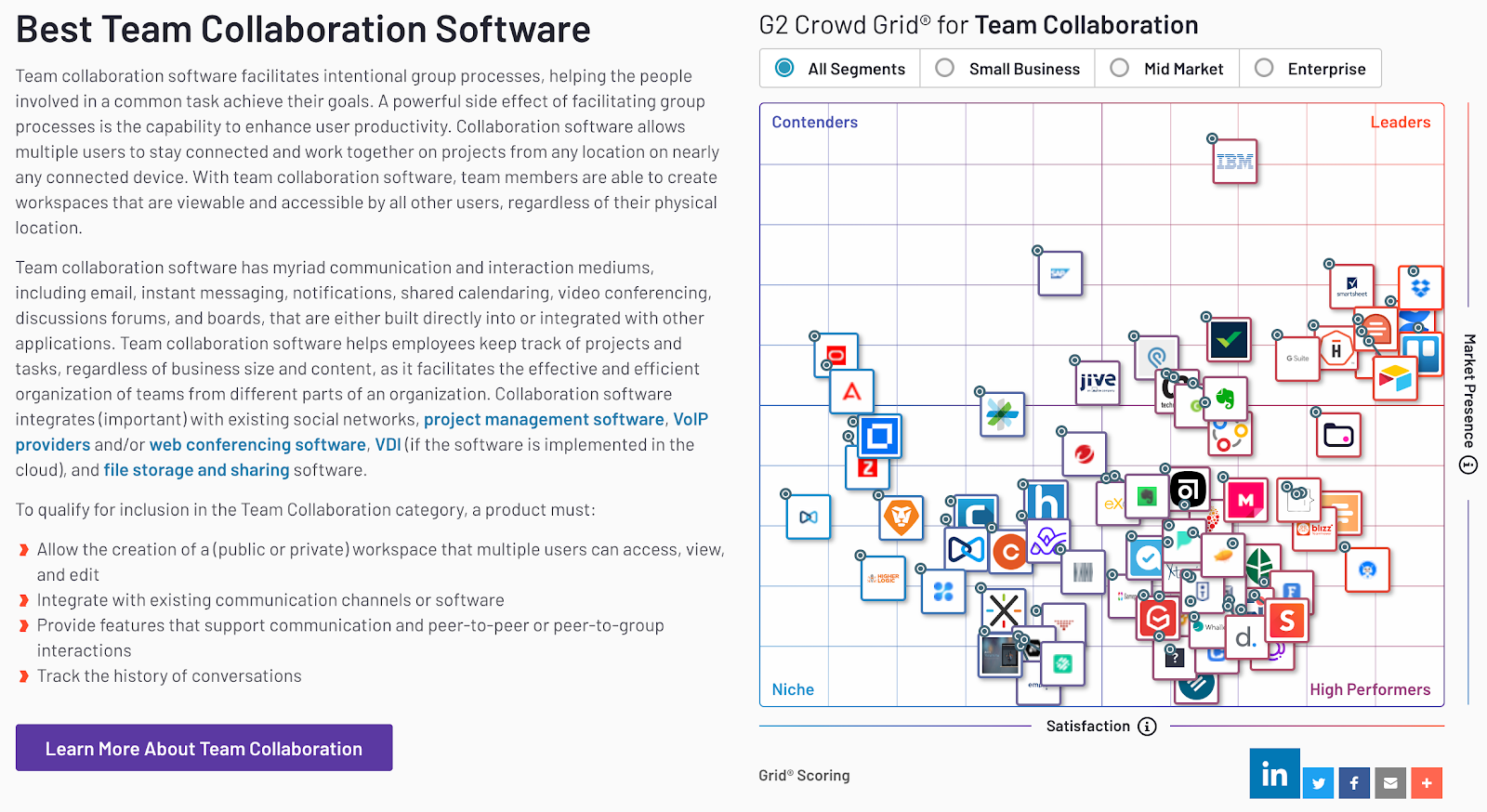Click the Cisco Webex pinwheel tile
Image resolution: width=1487 pixels, height=812 pixels.
coord(1002,413)
